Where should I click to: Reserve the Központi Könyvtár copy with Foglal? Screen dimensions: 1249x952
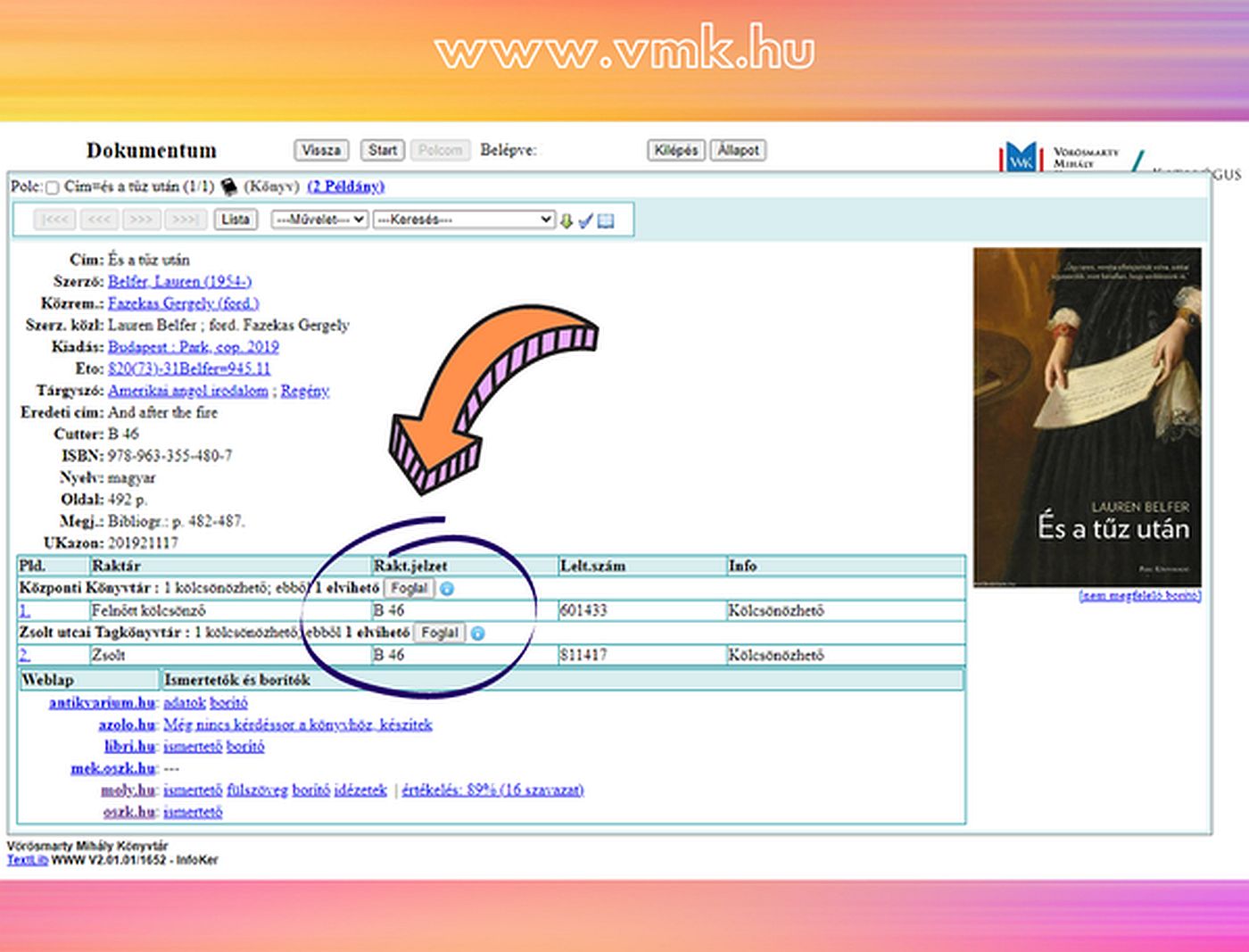point(409,588)
